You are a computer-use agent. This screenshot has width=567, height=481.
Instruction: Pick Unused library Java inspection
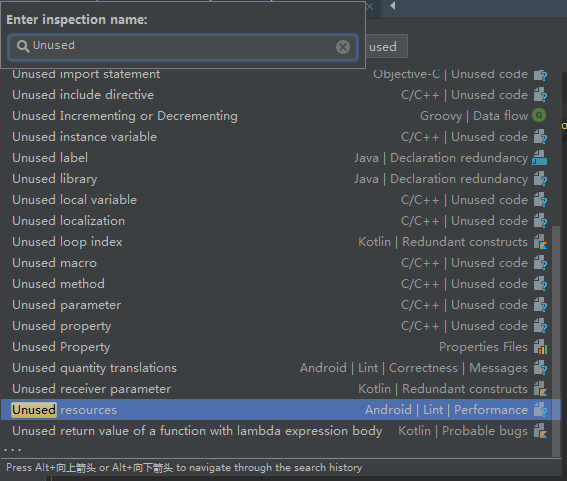click(277, 179)
